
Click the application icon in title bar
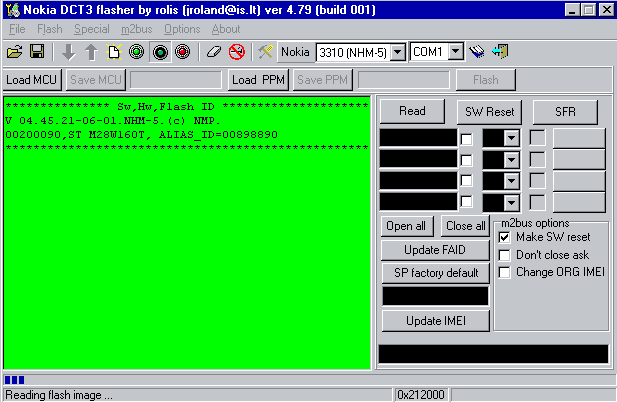(13, 10)
